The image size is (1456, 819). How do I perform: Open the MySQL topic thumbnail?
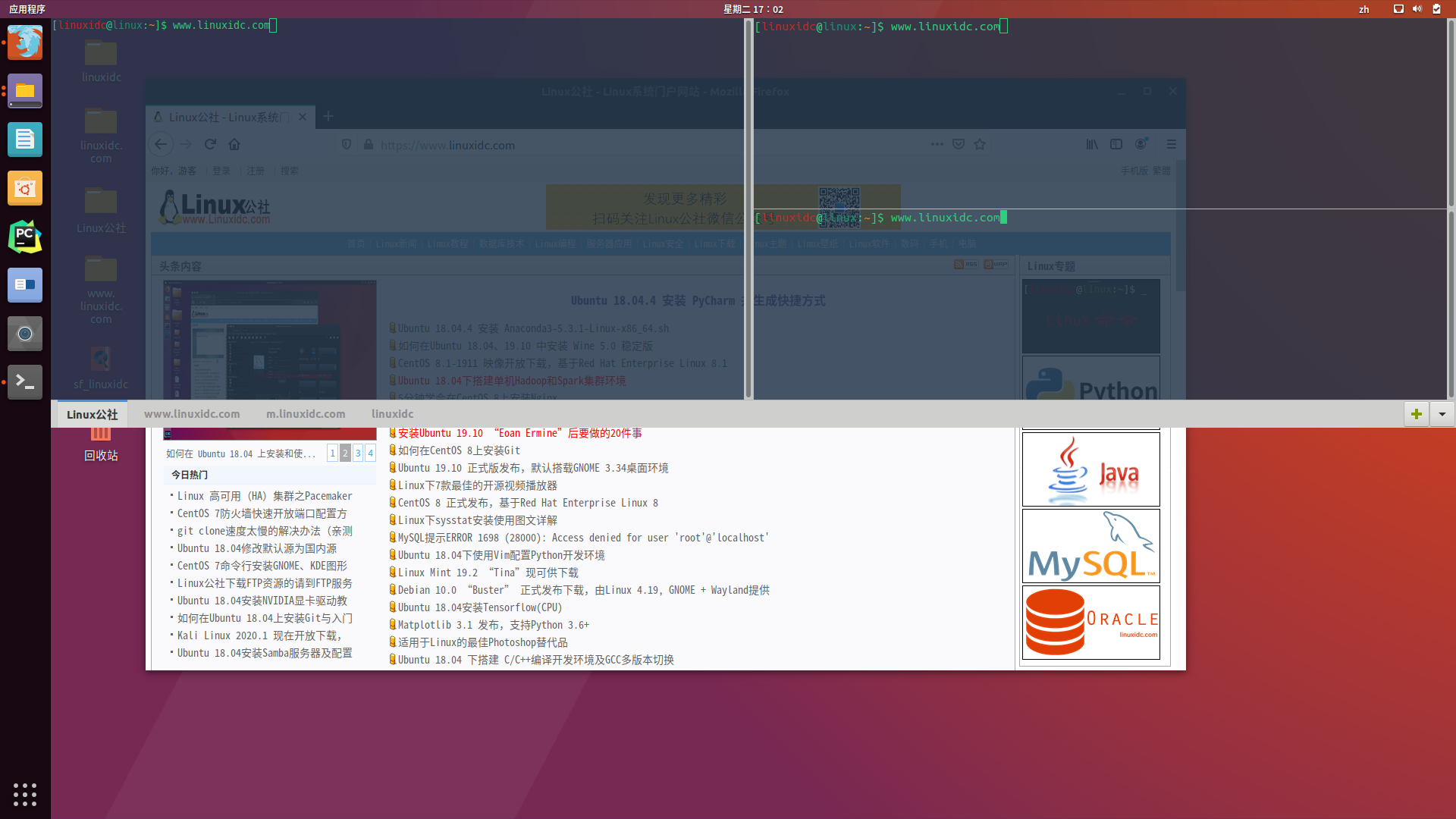[x=1090, y=546]
